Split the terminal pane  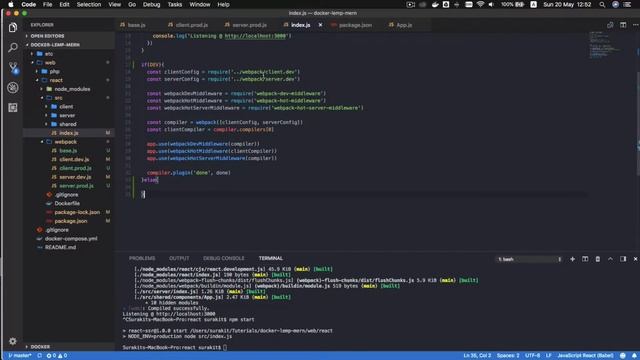click(585, 259)
